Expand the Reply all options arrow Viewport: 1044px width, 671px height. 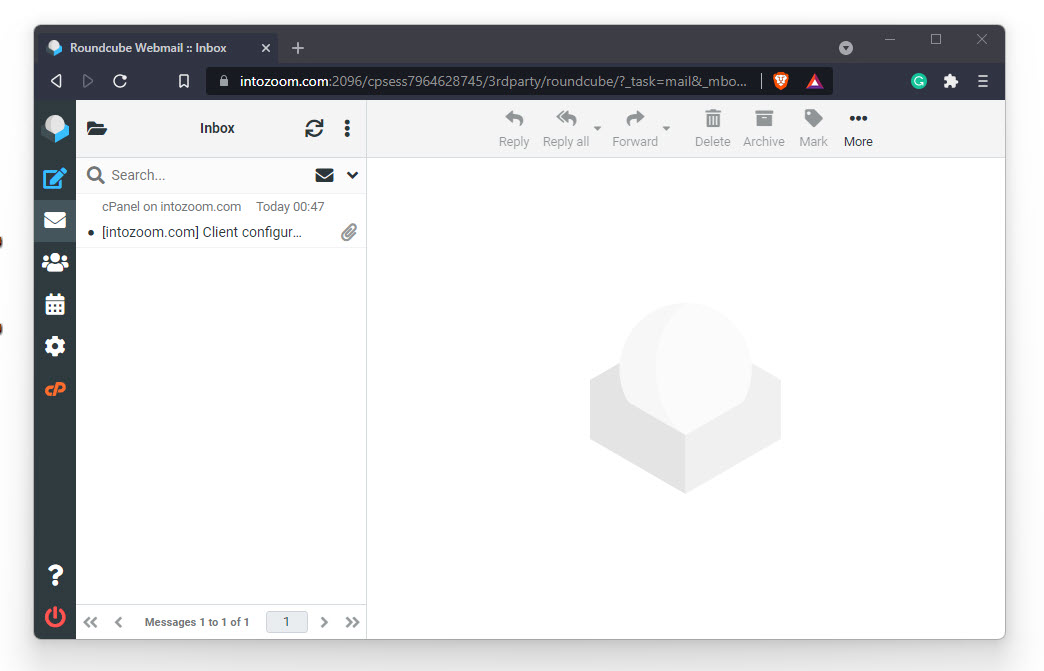tap(597, 128)
